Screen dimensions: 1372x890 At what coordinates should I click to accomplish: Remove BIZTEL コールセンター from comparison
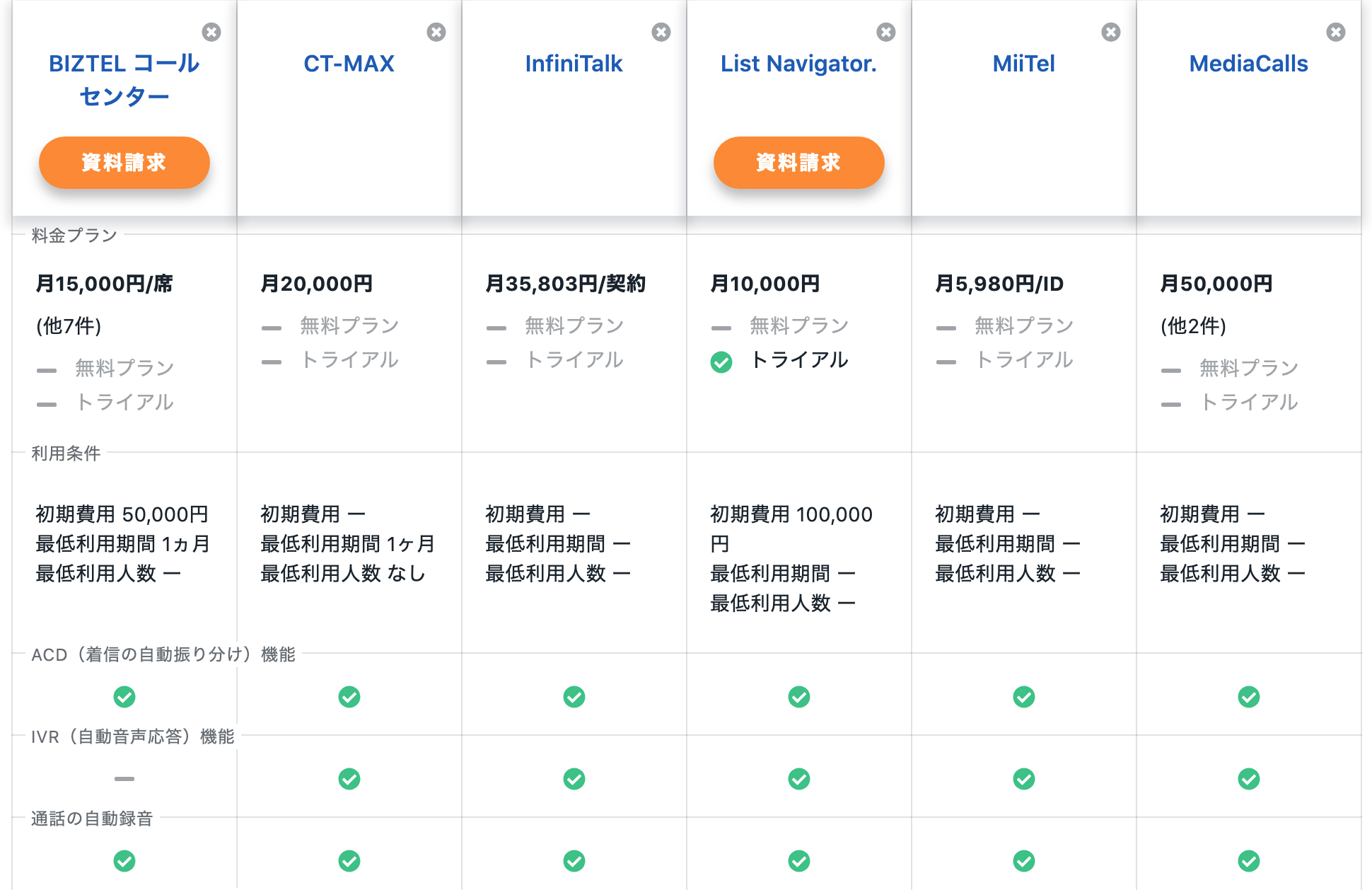coord(211,32)
